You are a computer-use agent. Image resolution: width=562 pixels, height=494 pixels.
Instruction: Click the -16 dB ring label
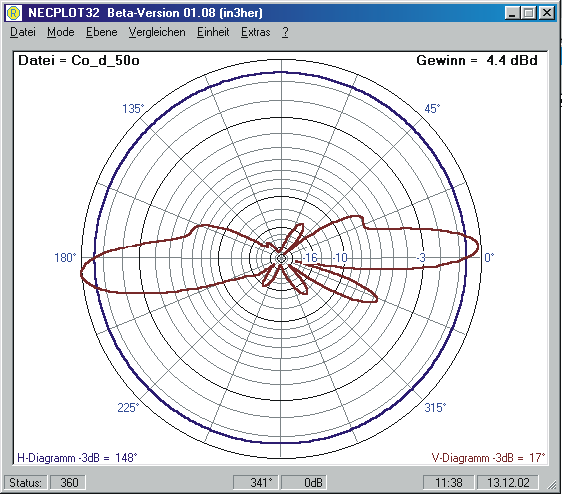click(310, 258)
